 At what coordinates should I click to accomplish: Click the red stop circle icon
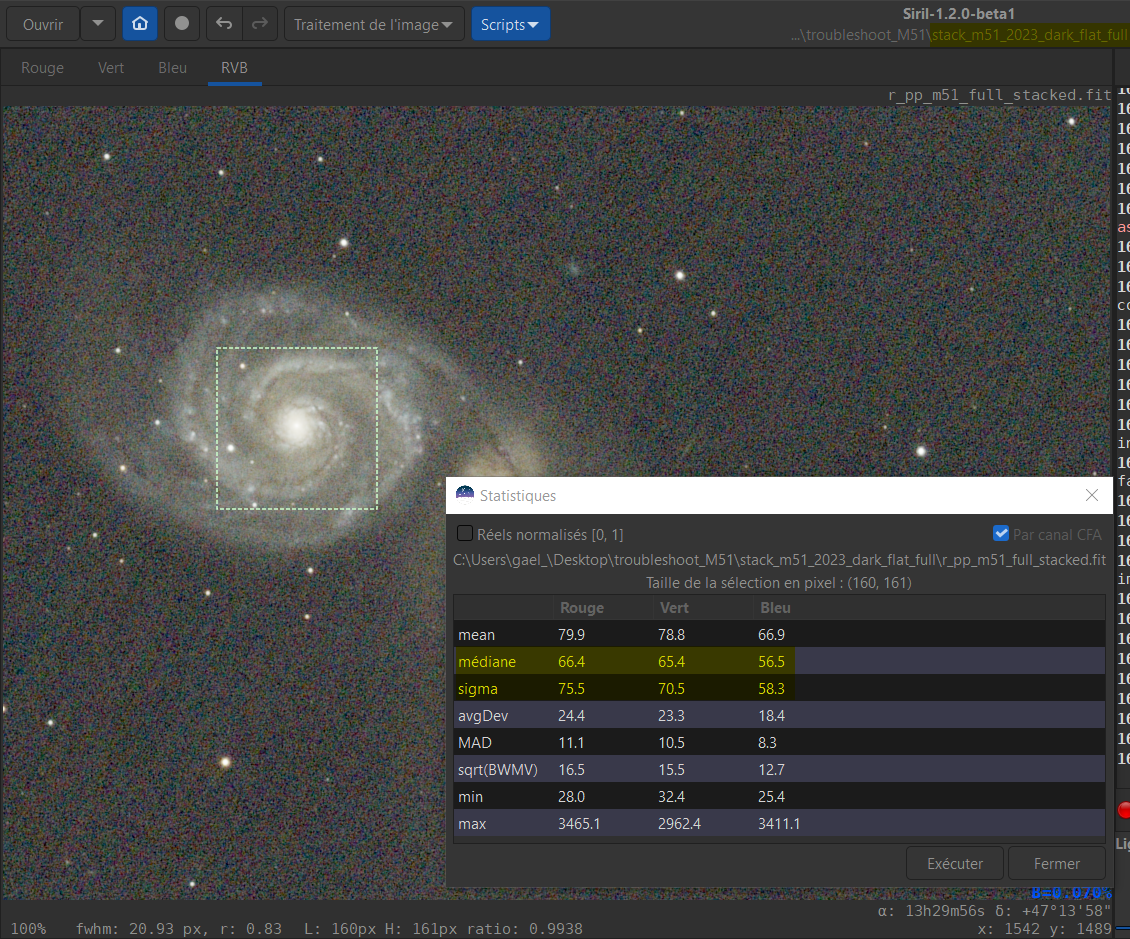pyautogui.click(x=1124, y=810)
